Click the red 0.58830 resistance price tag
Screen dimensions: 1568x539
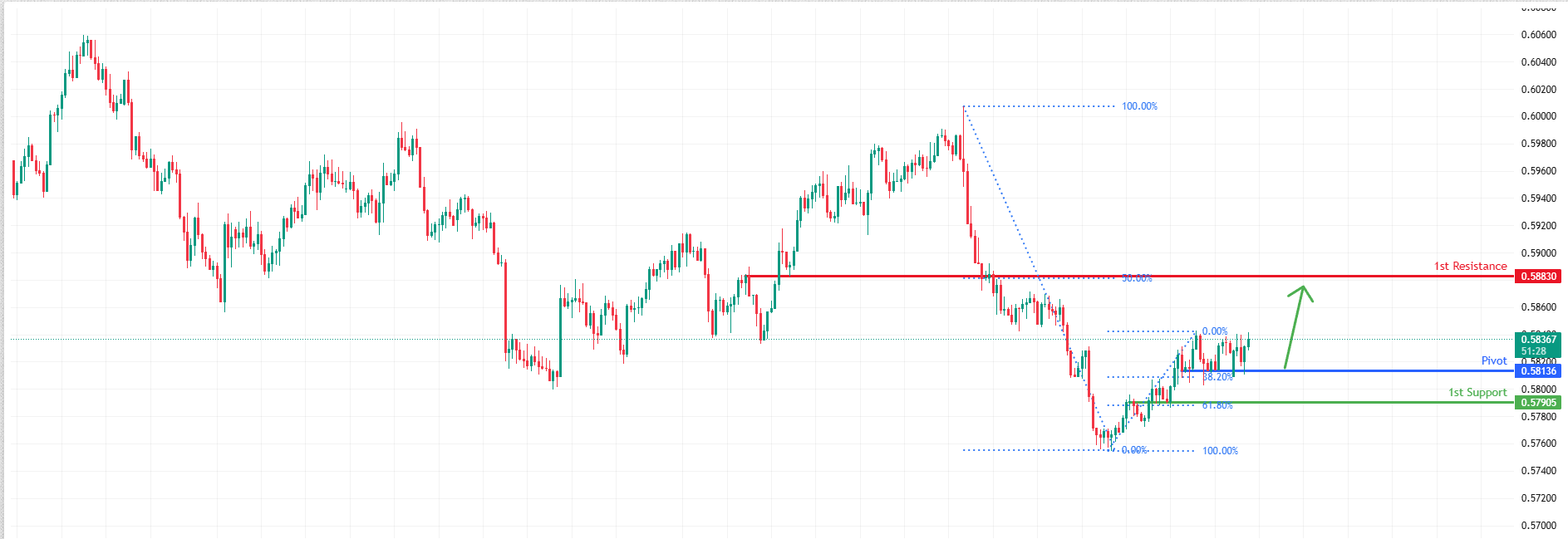tap(1538, 277)
